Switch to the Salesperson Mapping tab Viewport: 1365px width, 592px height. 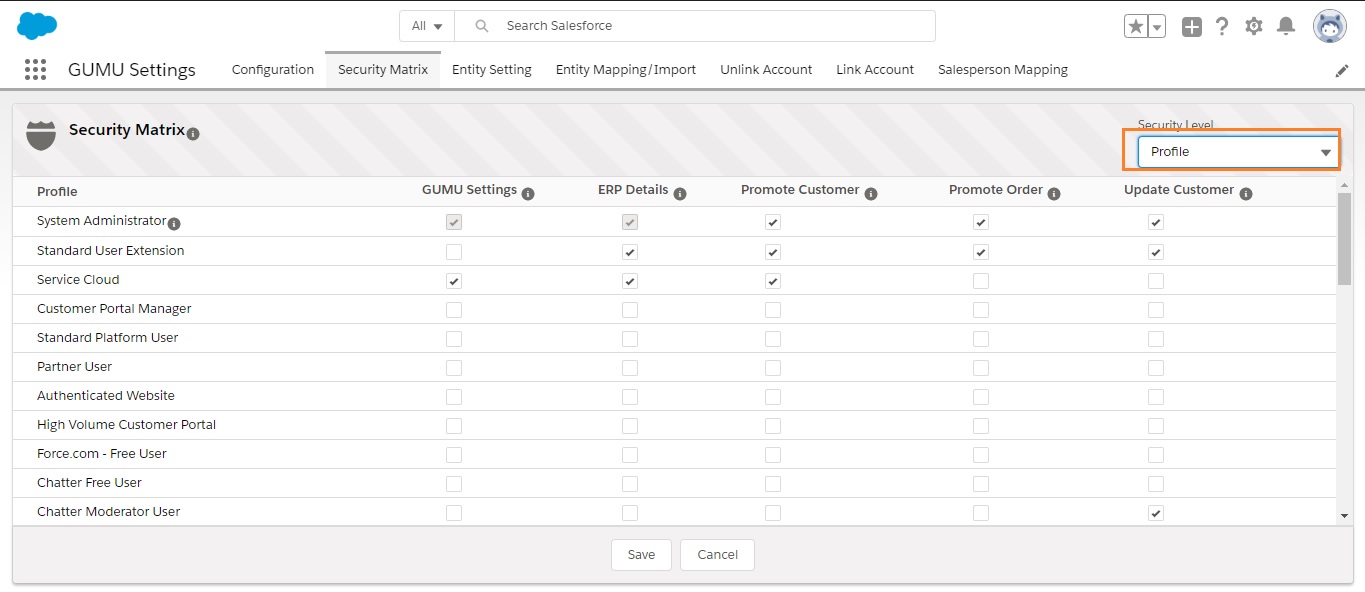point(1003,69)
